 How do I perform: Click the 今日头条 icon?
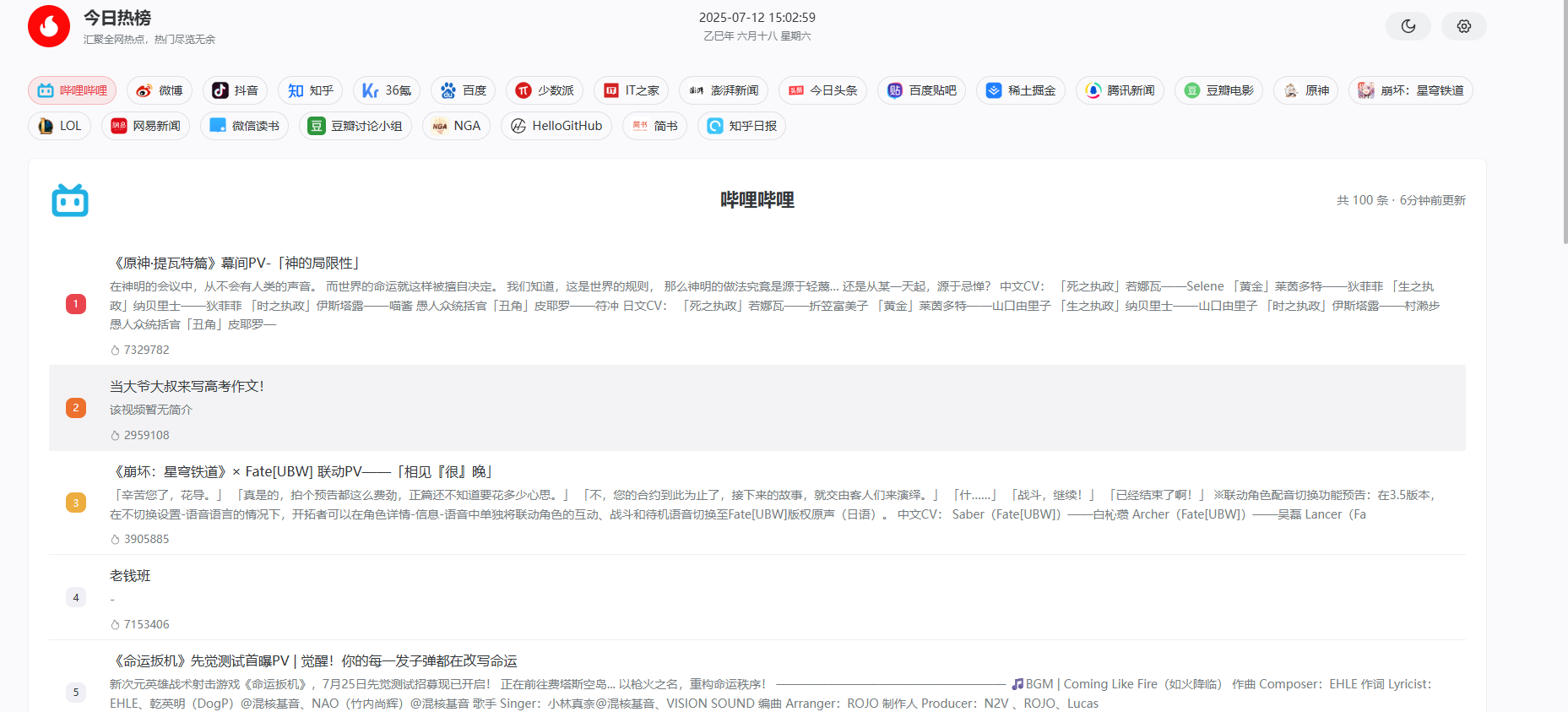pyautogui.click(x=796, y=90)
